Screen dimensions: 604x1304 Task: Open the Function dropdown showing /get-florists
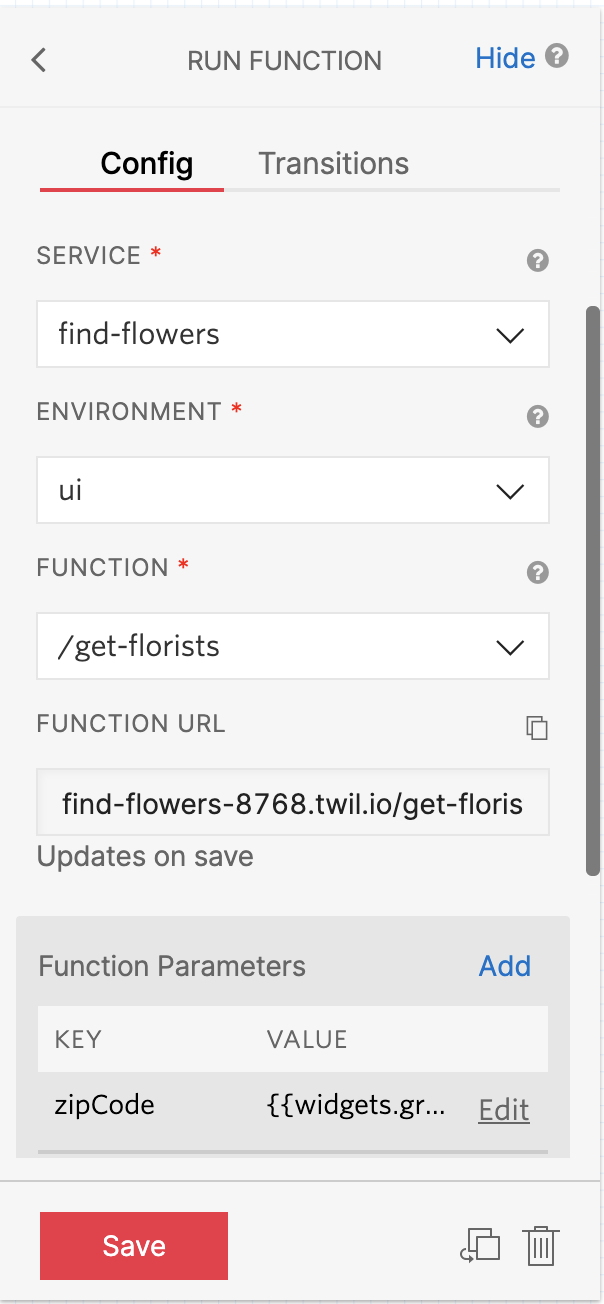(292, 646)
